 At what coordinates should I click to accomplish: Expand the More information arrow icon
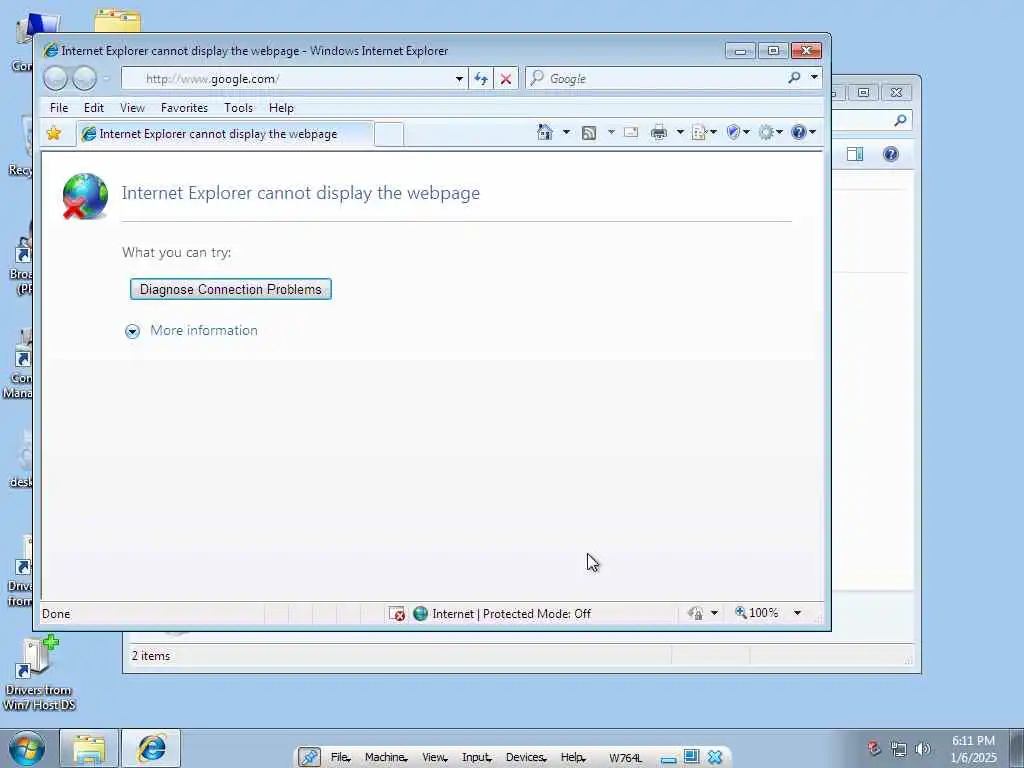pos(132,332)
